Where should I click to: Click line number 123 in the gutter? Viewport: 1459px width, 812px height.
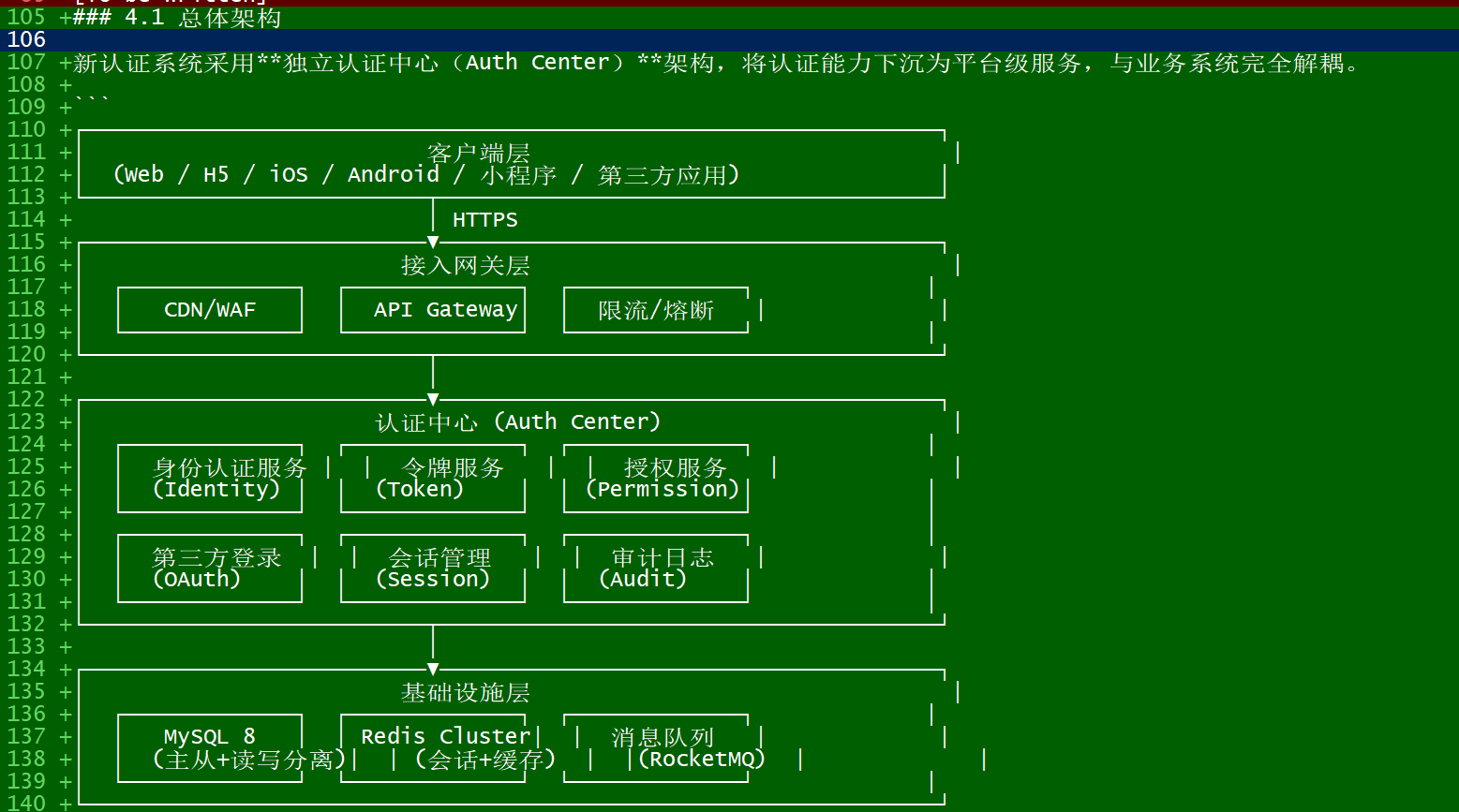coord(26,422)
